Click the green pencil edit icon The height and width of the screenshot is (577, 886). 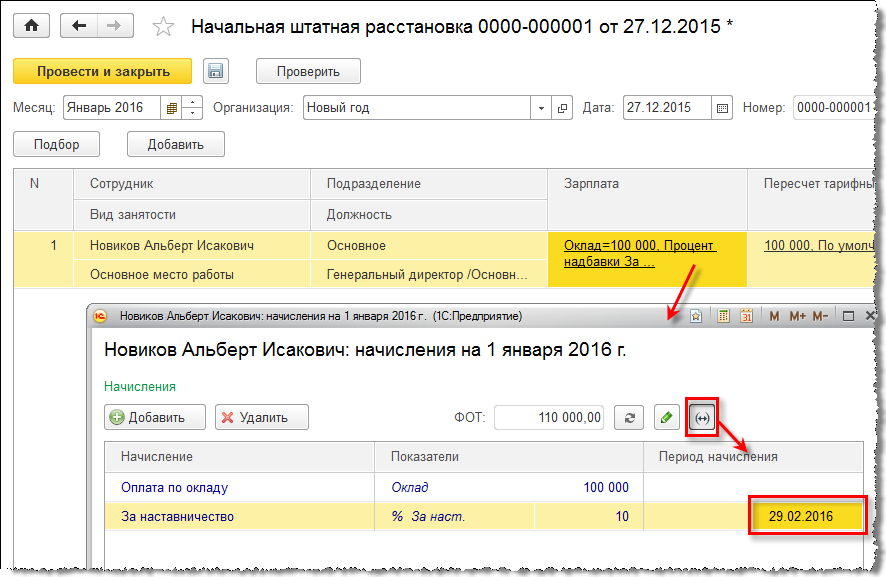(x=667, y=417)
